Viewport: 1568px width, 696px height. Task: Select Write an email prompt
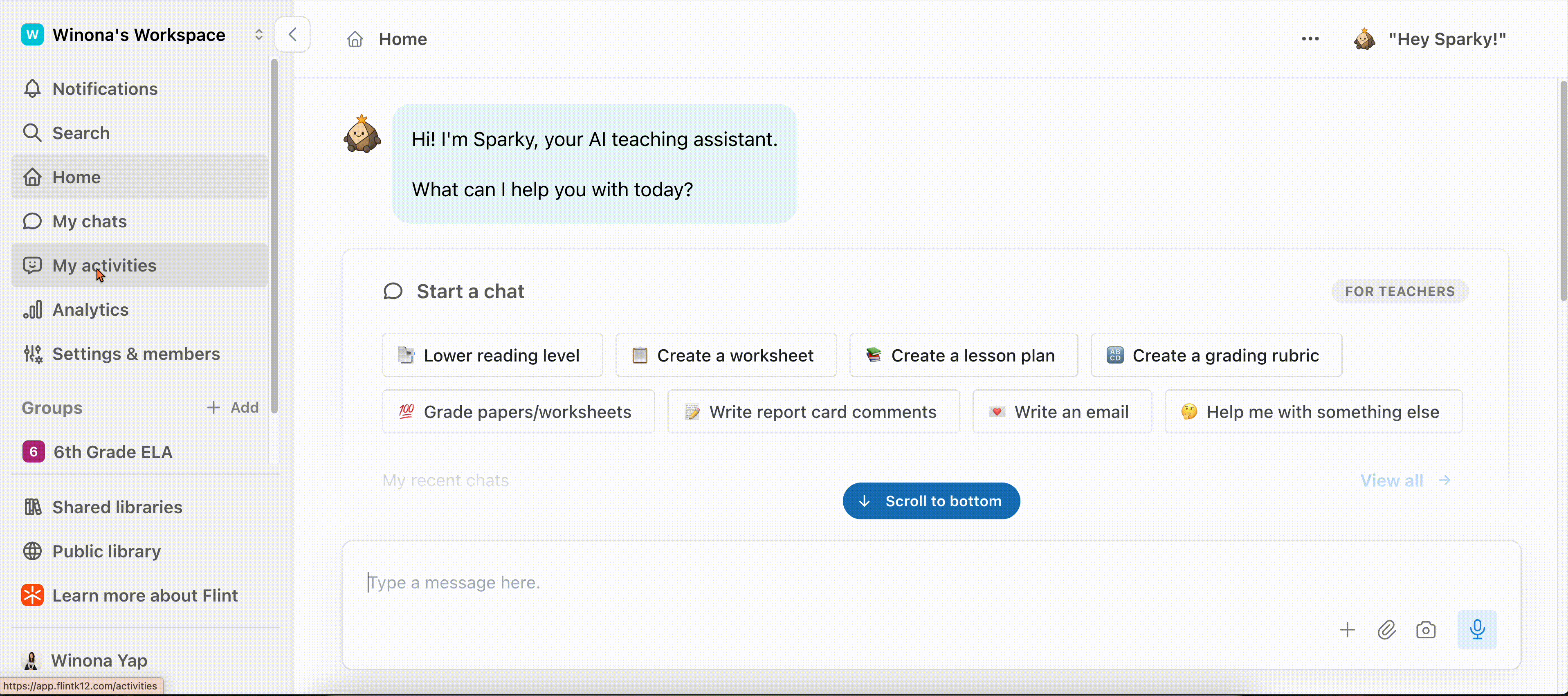coord(1062,412)
